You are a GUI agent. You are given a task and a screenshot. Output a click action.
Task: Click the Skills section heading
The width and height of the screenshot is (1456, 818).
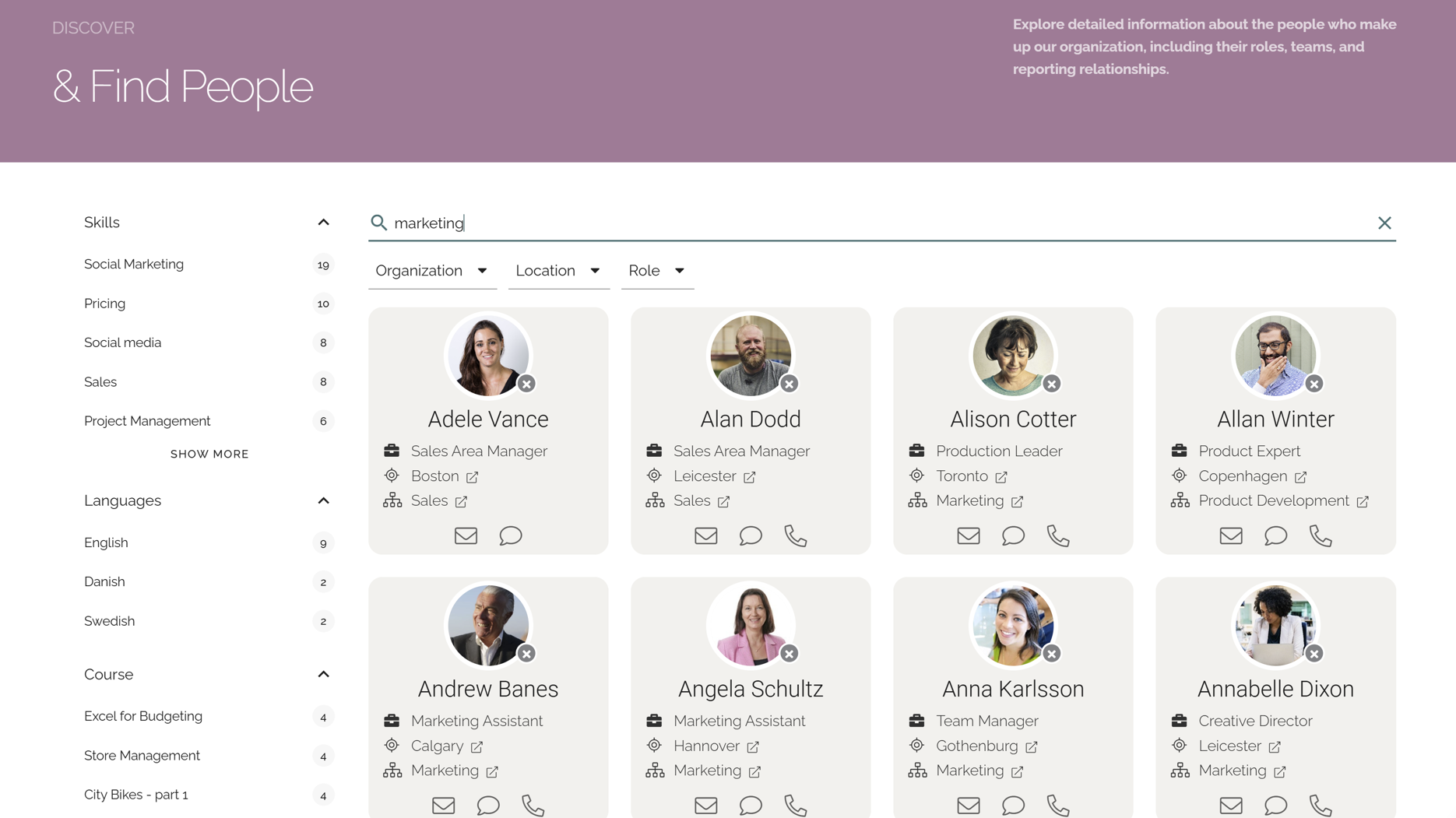click(x=102, y=223)
